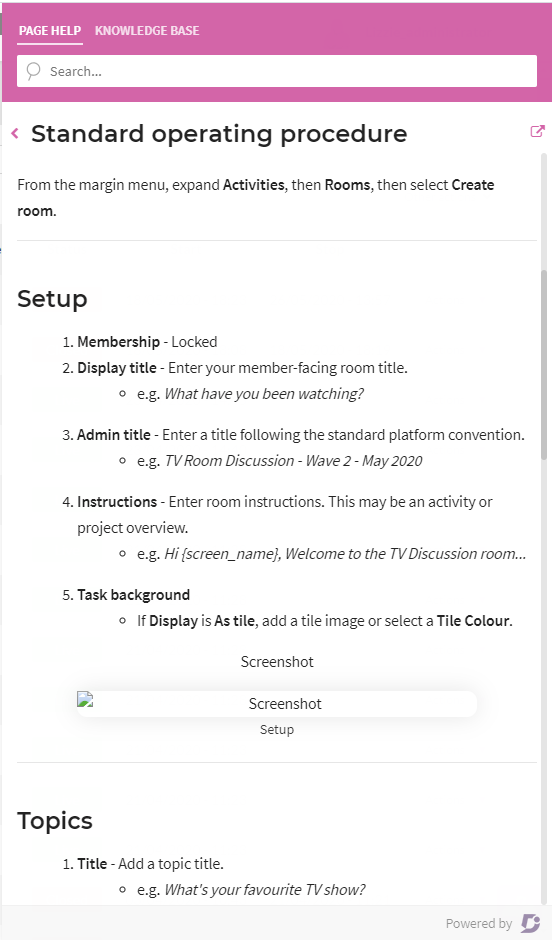The width and height of the screenshot is (552, 947).
Task: Click the 'Powered by' footer text
Action: coord(479,923)
